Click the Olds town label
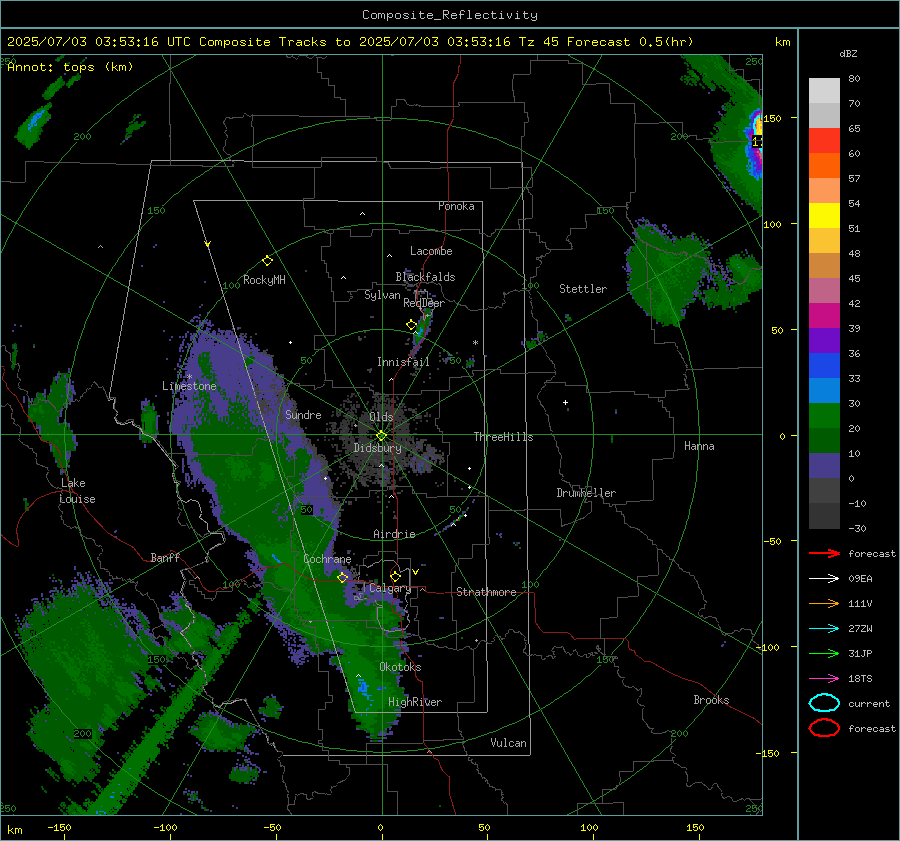Screen dimensions: 900x841 click(381, 417)
